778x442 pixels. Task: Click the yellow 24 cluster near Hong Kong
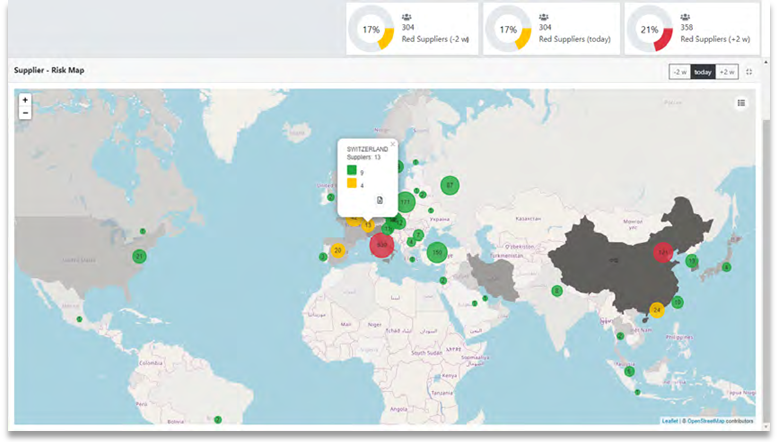(x=656, y=310)
